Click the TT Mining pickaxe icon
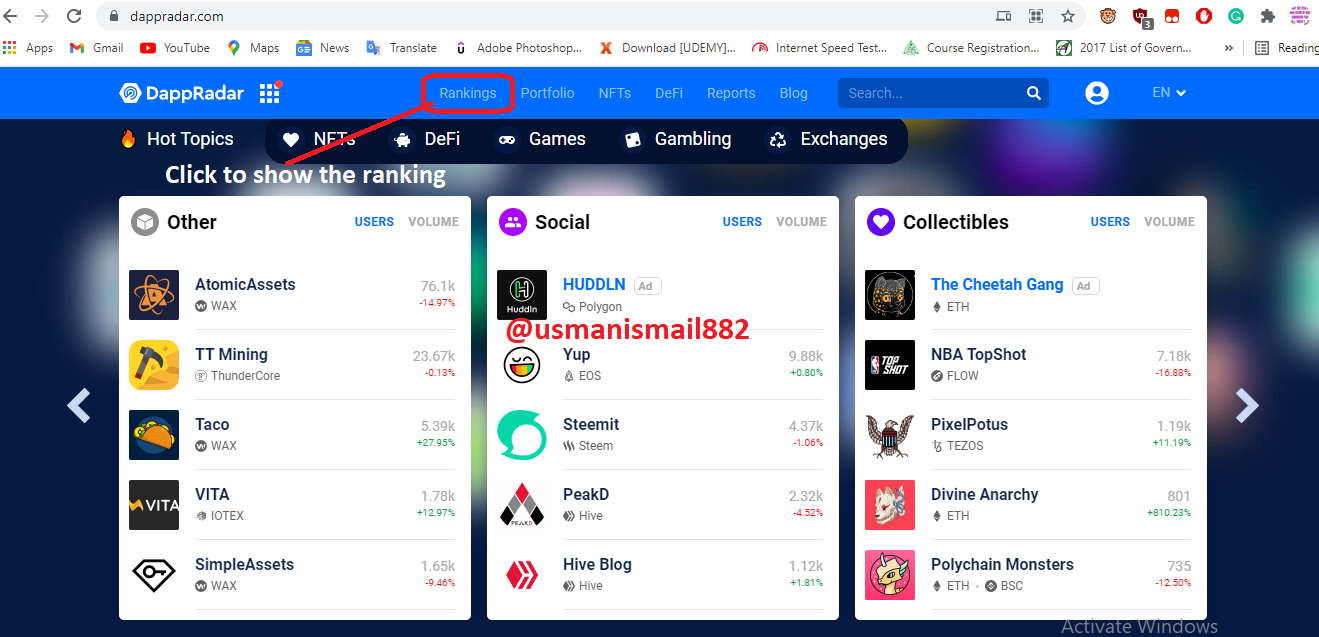Image resolution: width=1319 pixels, height=637 pixels. tap(154, 365)
